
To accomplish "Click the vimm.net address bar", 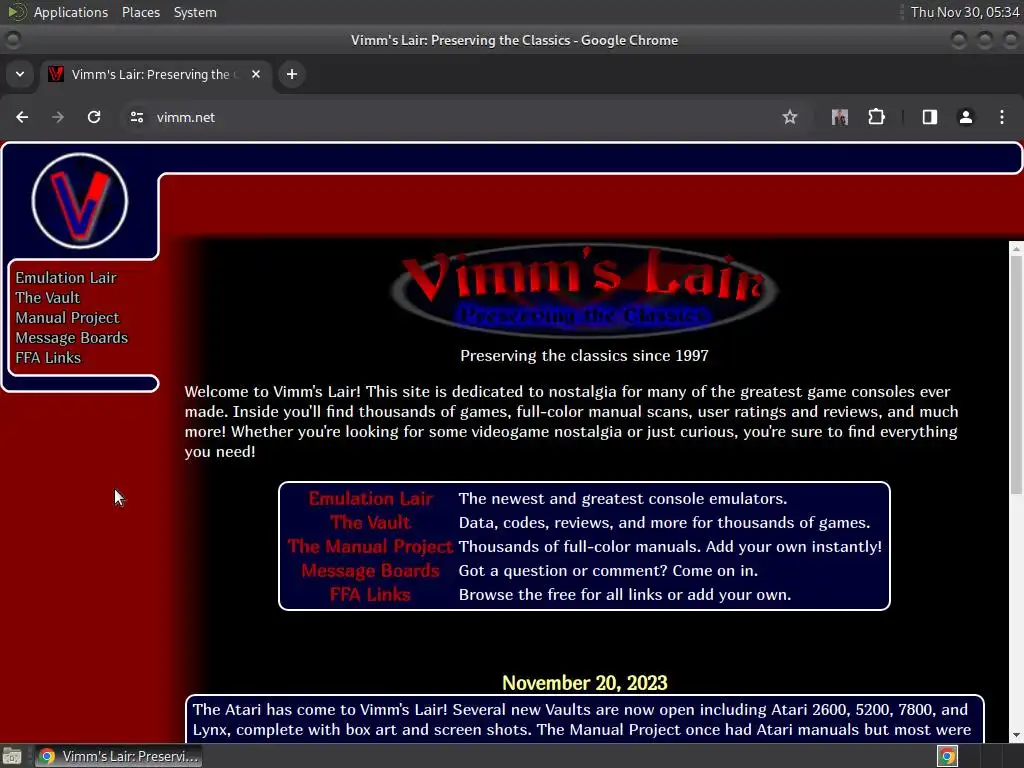I will pyautogui.click(x=457, y=117).
